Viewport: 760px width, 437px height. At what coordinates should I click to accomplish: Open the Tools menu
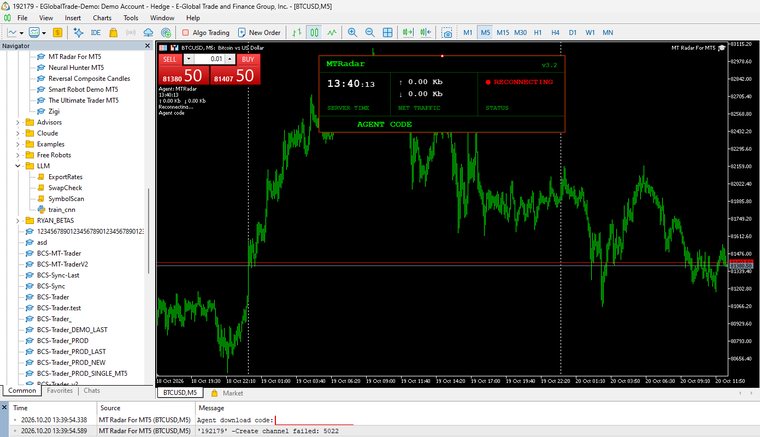(130, 18)
